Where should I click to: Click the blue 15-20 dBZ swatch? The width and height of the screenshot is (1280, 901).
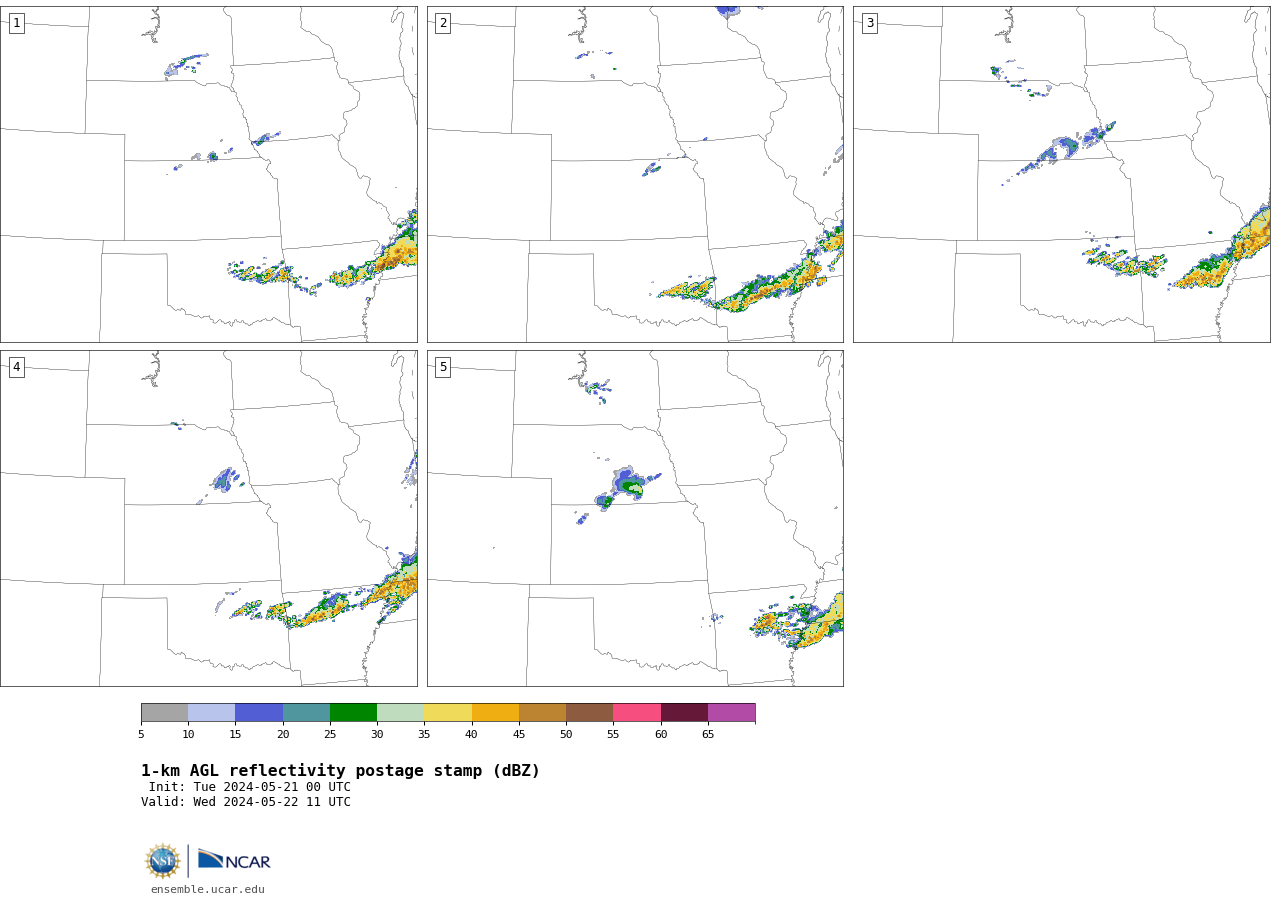click(x=259, y=712)
